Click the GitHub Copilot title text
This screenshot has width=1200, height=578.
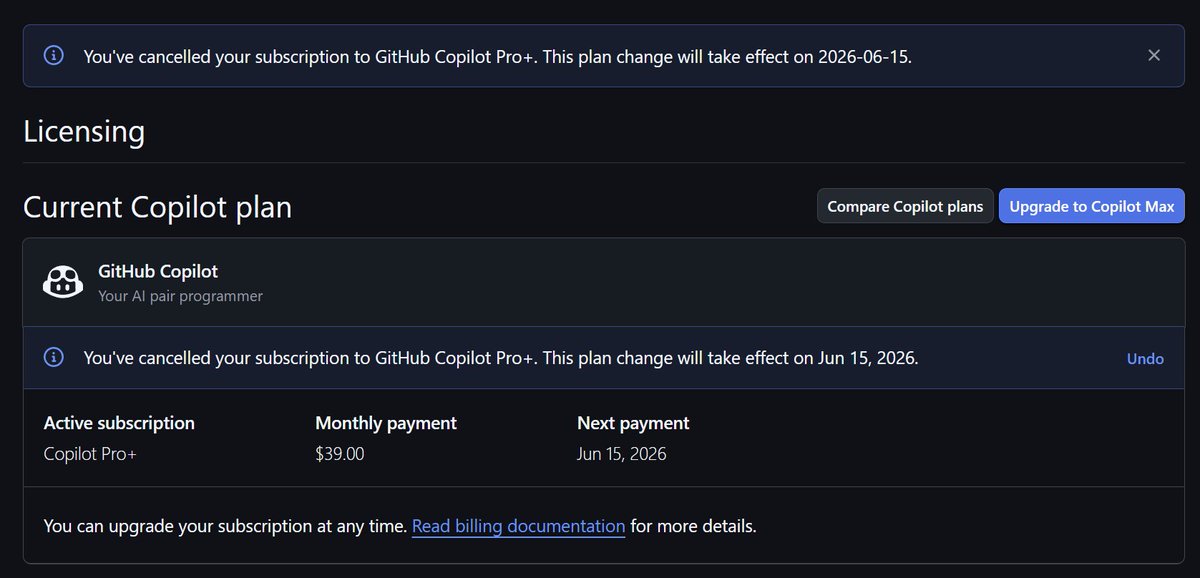[158, 271]
